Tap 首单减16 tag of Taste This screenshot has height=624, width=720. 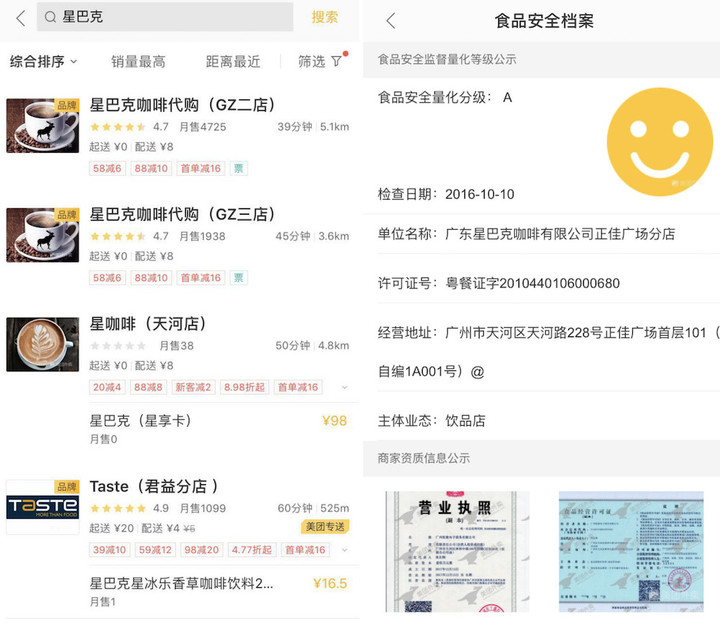click(x=305, y=550)
